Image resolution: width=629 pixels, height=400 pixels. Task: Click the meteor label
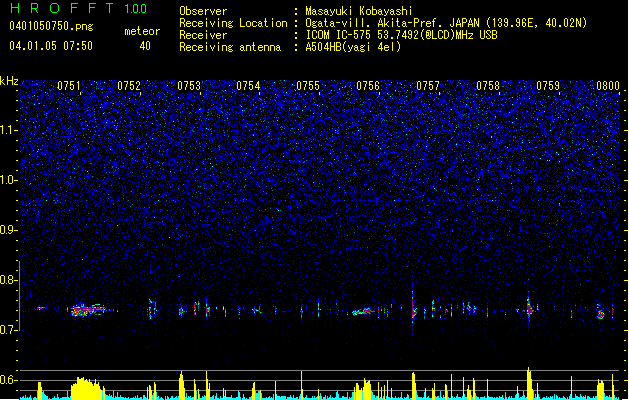[x=142, y=31]
